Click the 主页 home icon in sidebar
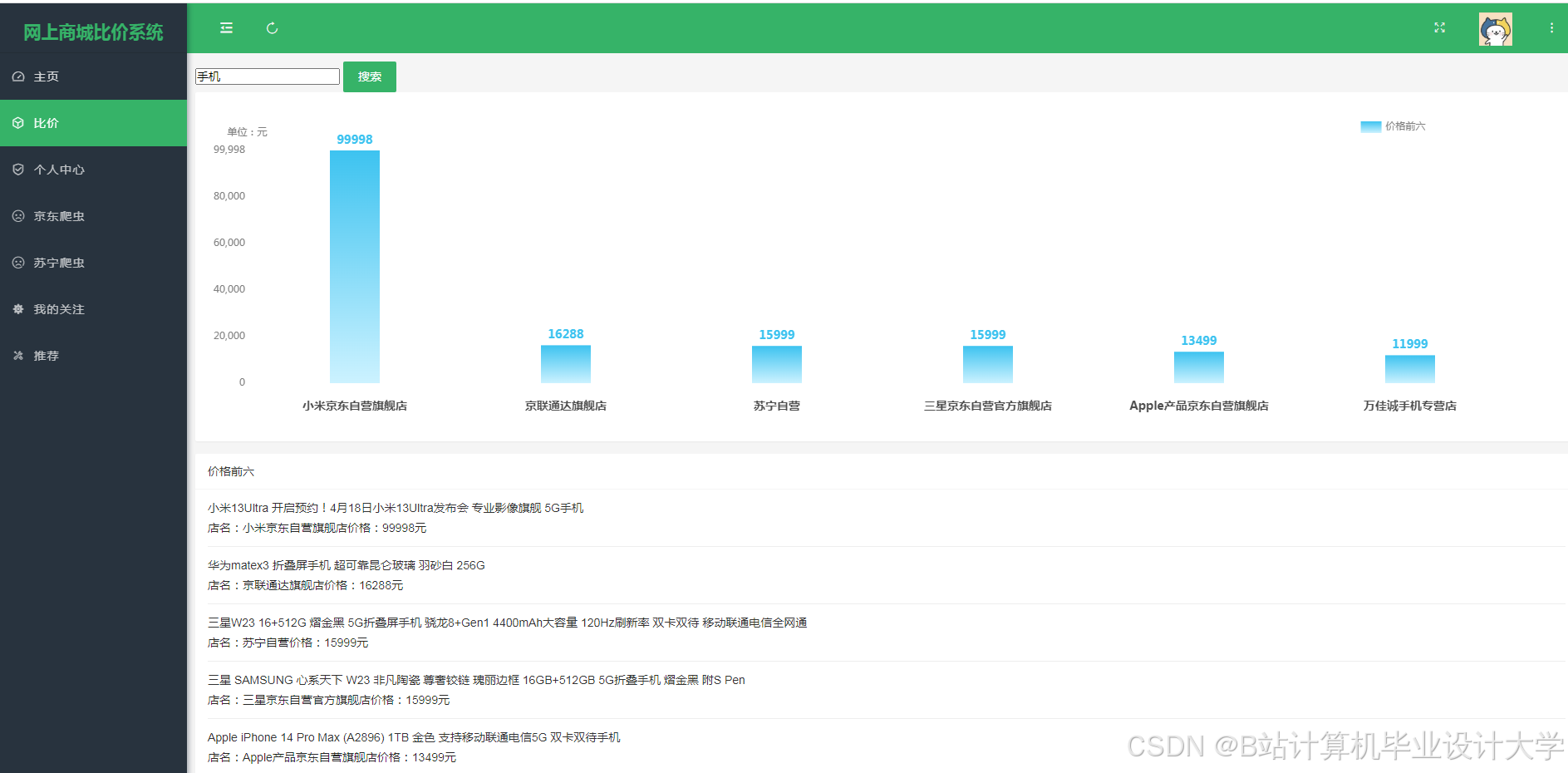The width and height of the screenshot is (1568, 773). pyautogui.click(x=18, y=76)
